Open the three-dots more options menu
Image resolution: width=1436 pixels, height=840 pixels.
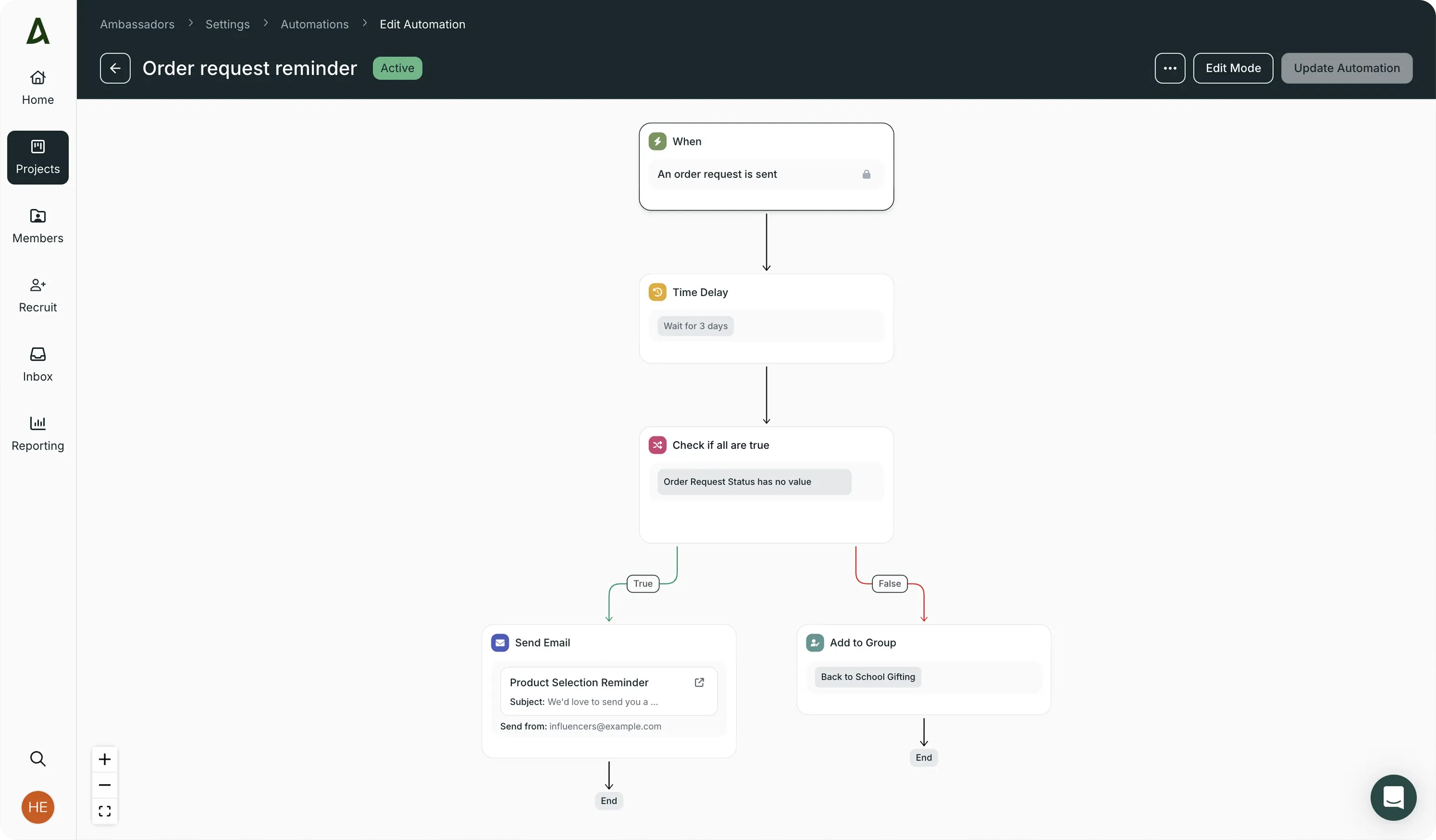tap(1169, 68)
